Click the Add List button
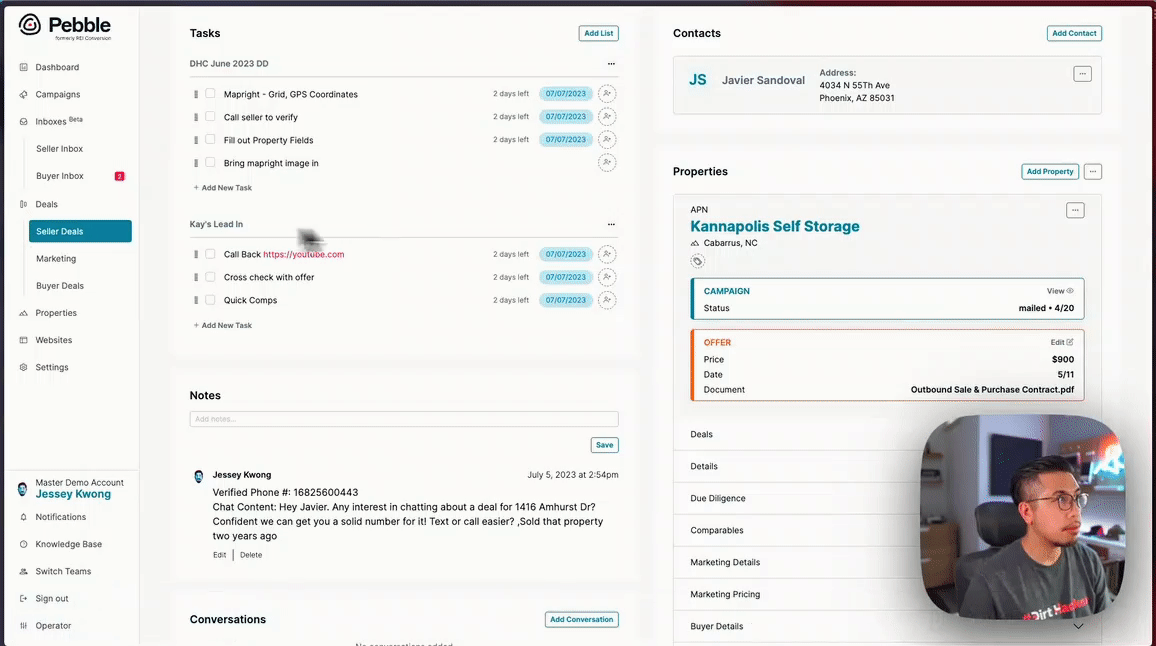This screenshot has height=646, width=1156. 599,33
